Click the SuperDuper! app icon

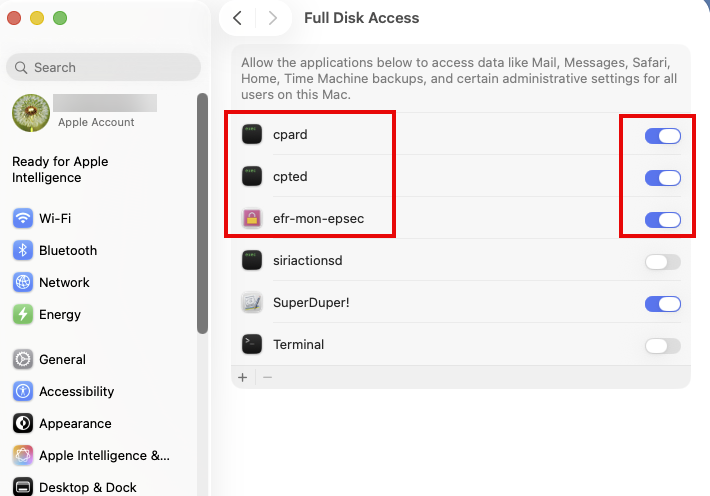[x=252, y=303]
